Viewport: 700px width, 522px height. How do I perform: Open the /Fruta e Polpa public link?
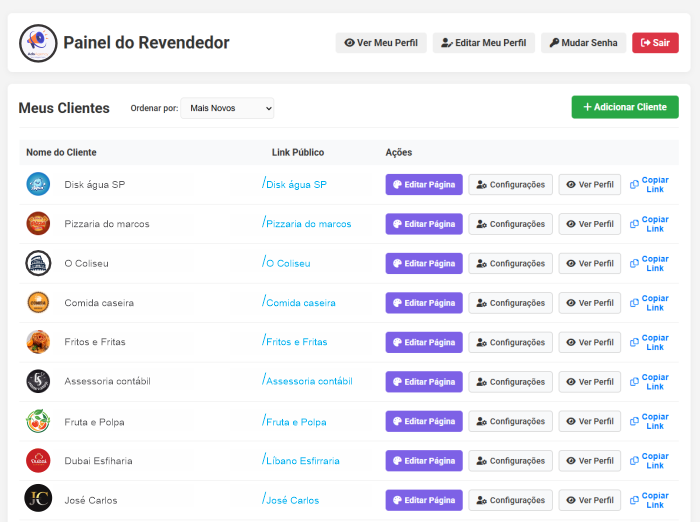click(294, 422)
